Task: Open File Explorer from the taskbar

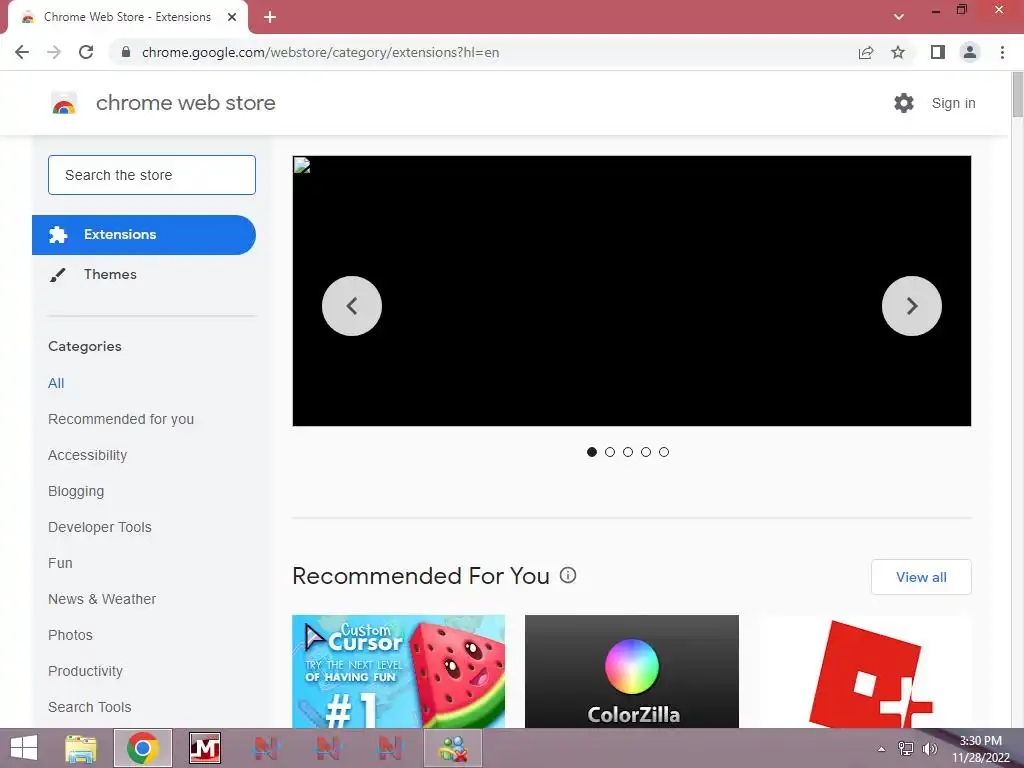Action: [80, 748]
